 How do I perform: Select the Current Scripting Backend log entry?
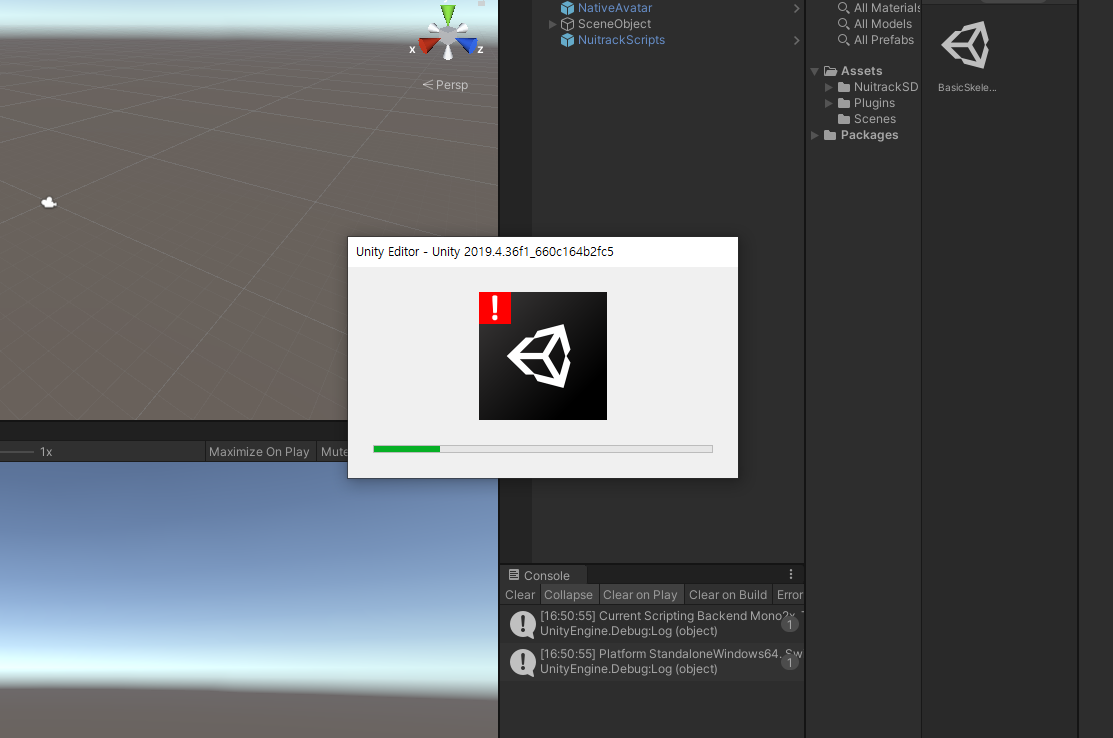coord(652,624)
